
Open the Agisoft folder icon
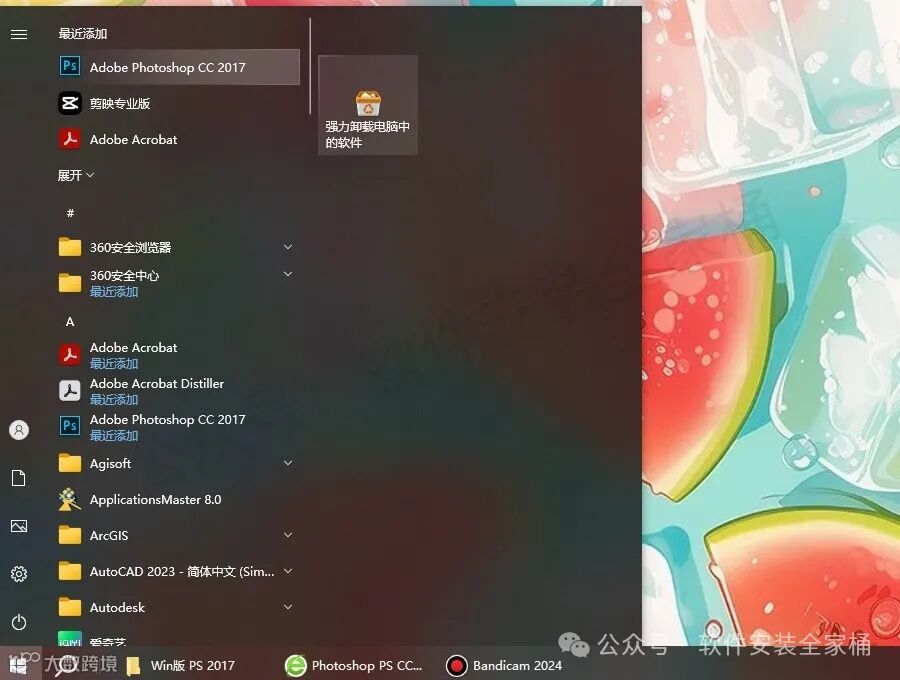pyautogui.click(x=70, y=463)
